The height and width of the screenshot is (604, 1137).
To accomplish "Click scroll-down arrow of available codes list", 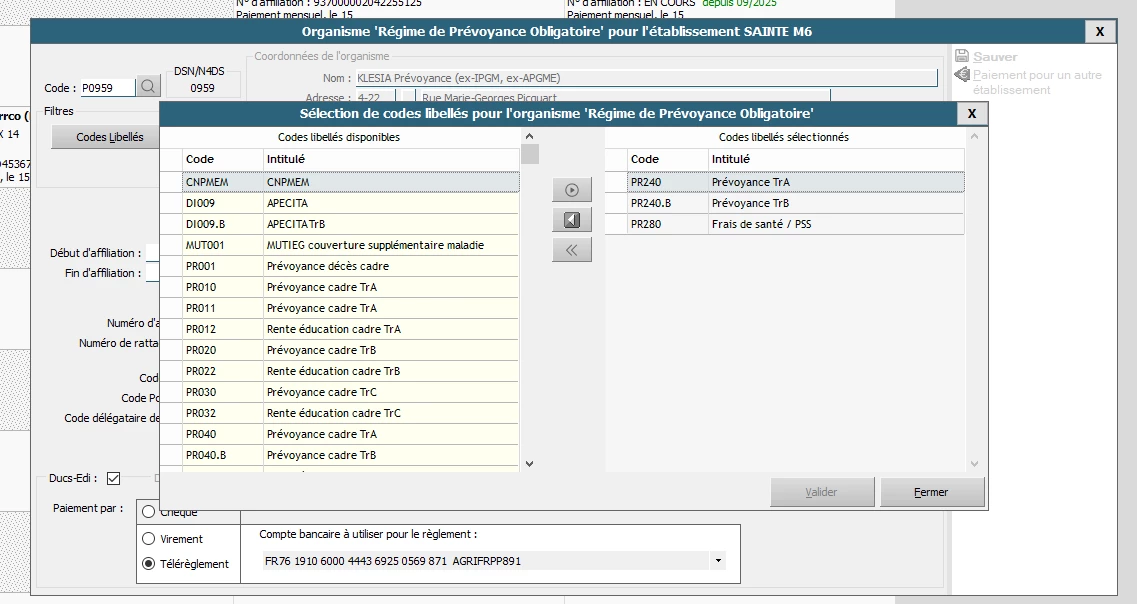I will click(529, 463).
